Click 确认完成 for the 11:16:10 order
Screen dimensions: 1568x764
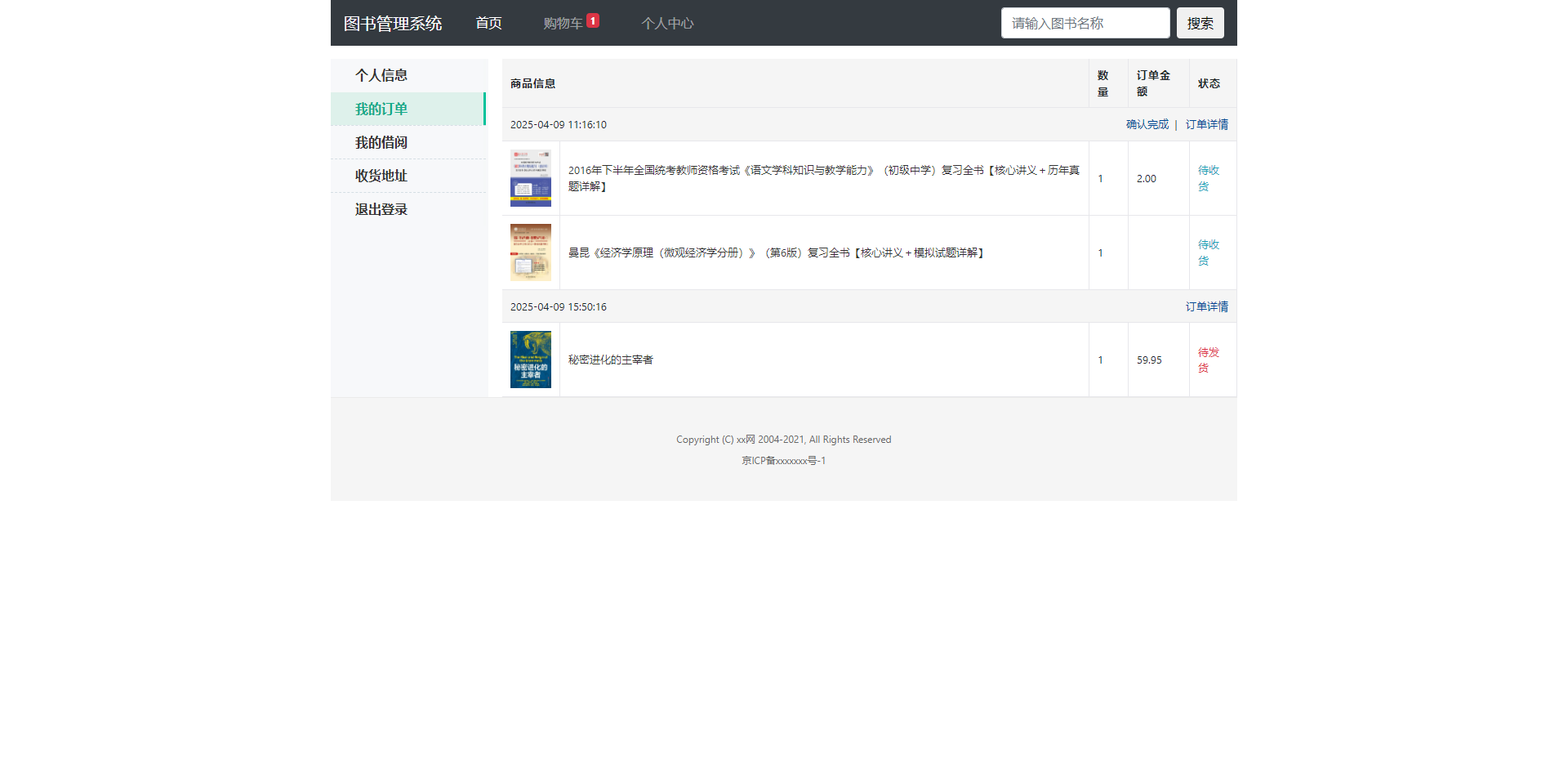point(1147,124)
